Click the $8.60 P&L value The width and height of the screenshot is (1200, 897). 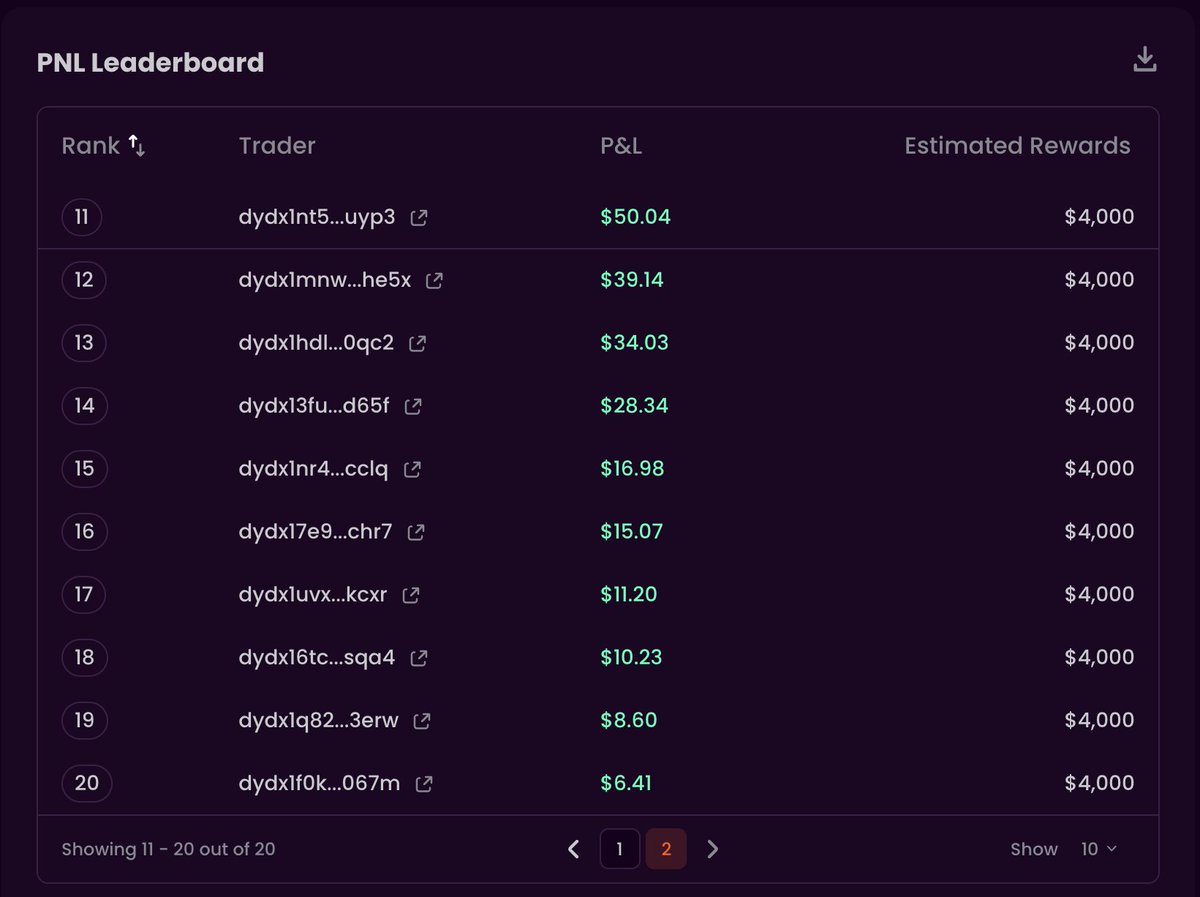click(628, 721)
